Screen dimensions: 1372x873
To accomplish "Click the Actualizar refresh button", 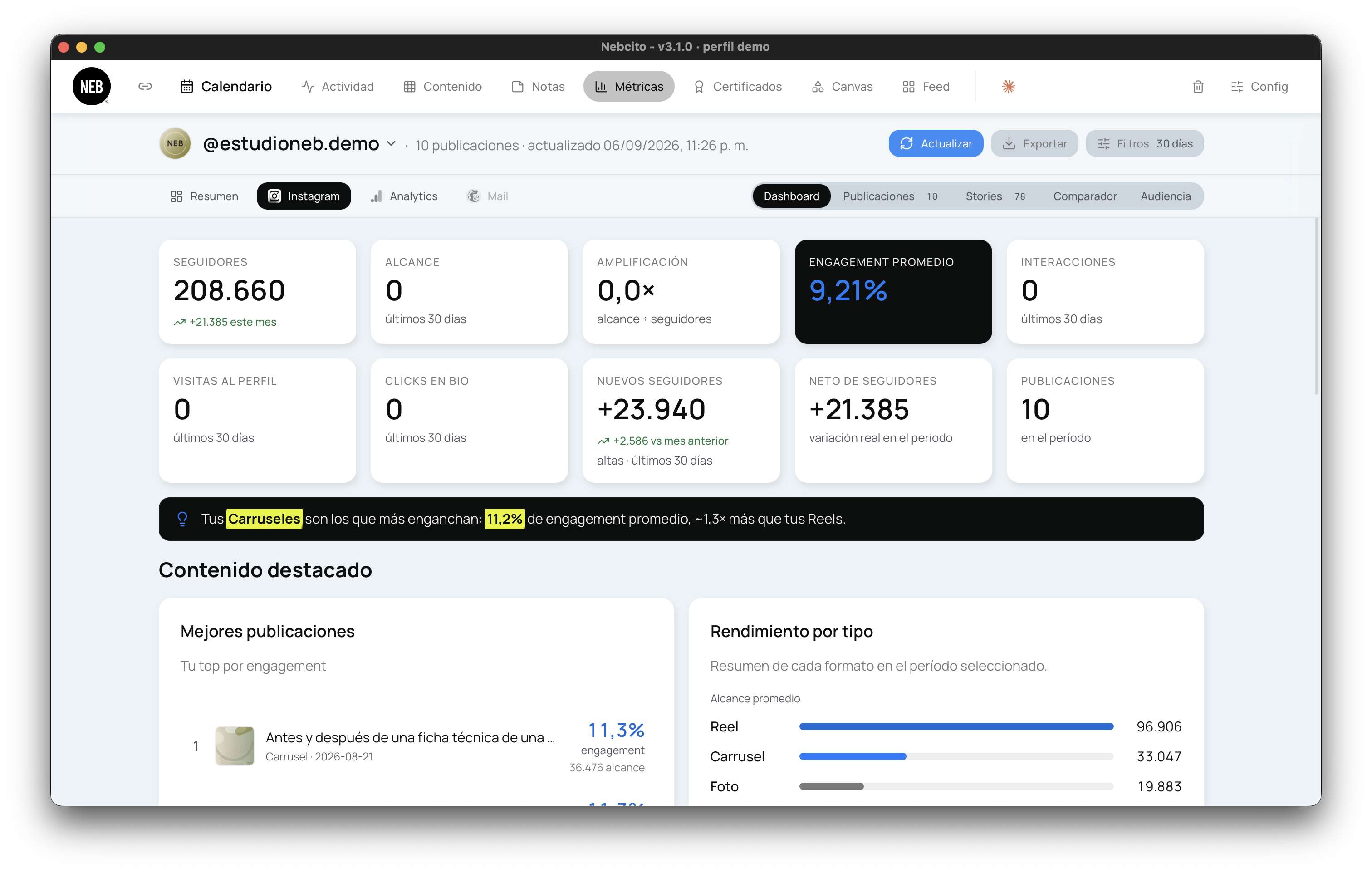I will pyautogui.click(x=936, y=143).
